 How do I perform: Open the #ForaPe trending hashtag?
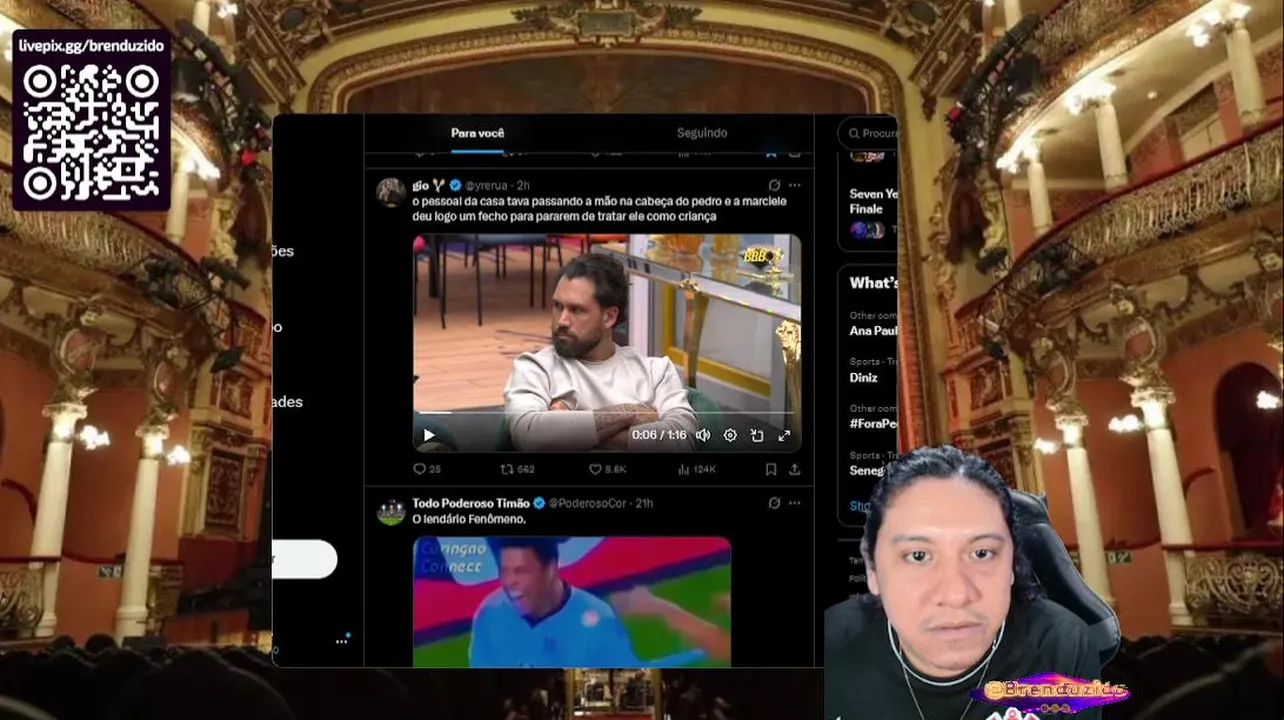[x=873, y=424]
